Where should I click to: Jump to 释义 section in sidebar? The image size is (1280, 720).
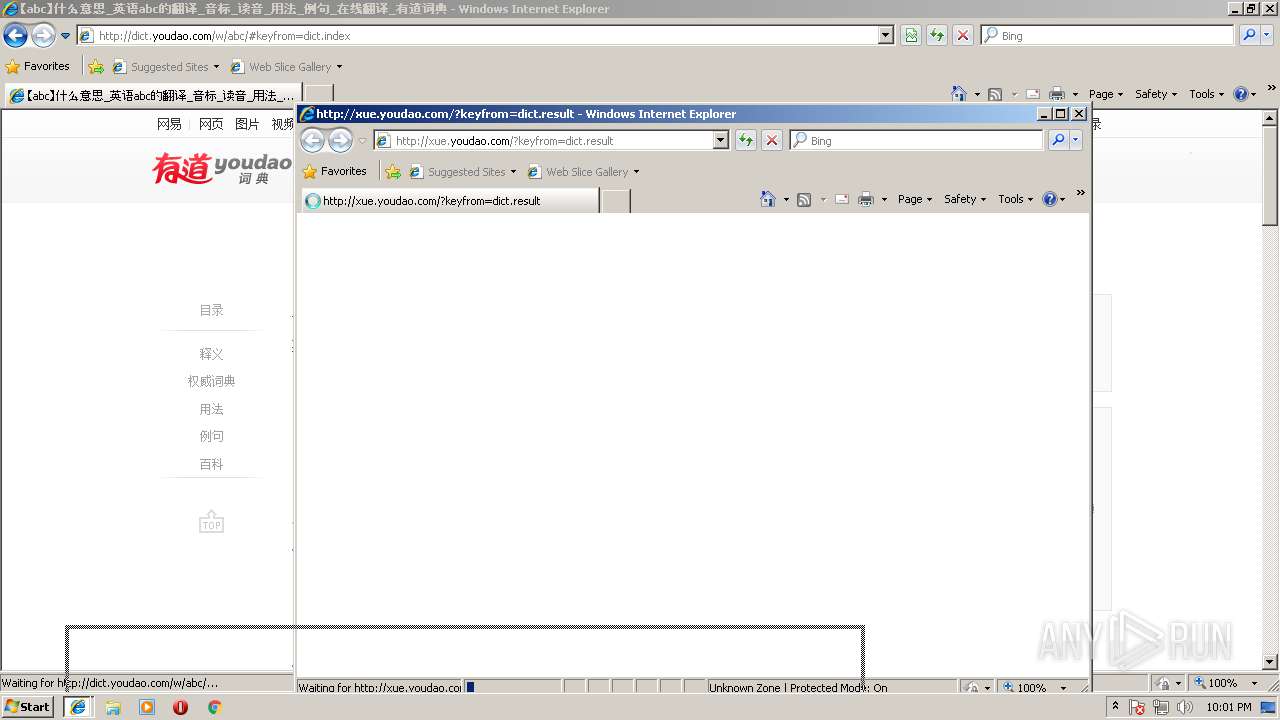(211, 354)
